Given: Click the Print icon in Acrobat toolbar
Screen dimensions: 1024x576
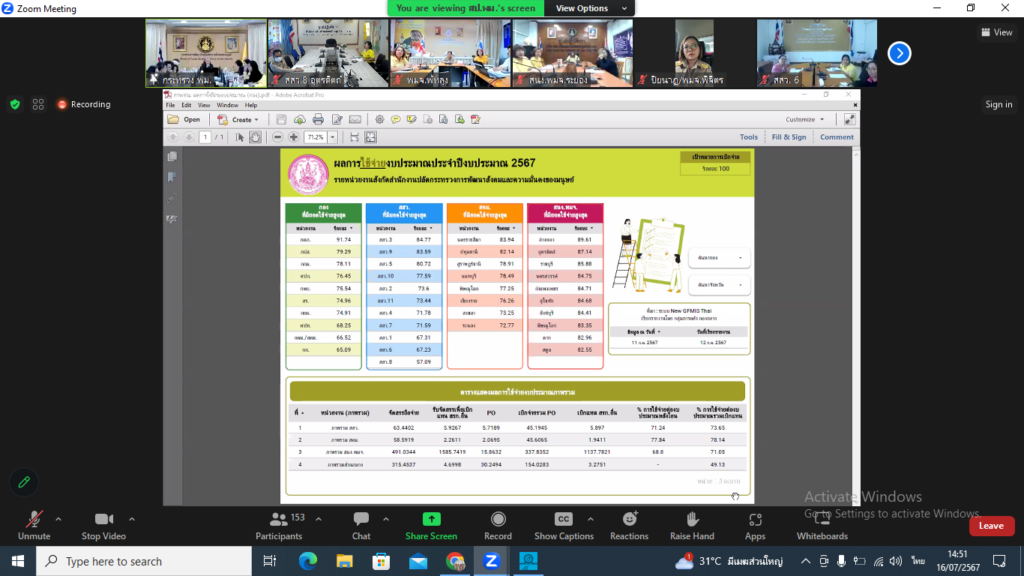Looking at the screenshot, I should 318,120.
